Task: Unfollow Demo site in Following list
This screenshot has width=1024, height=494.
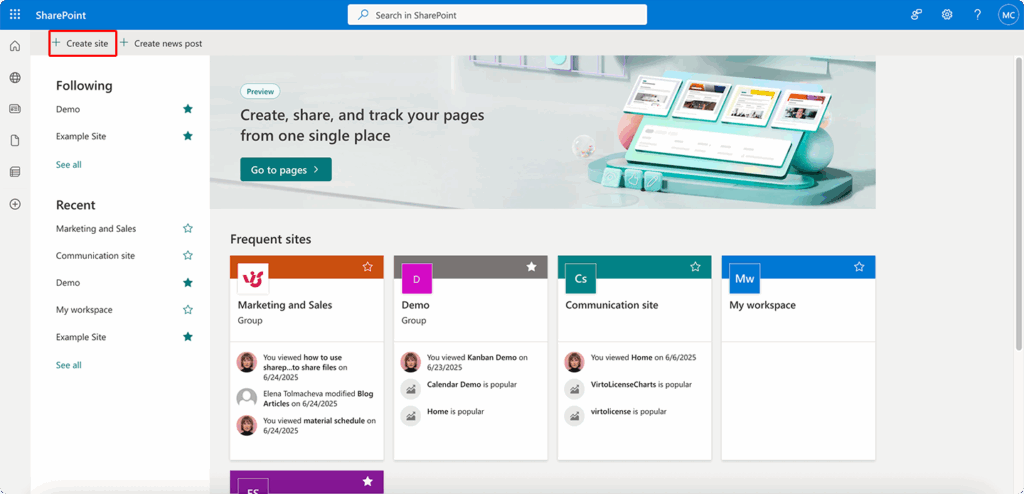Action: 187,109
